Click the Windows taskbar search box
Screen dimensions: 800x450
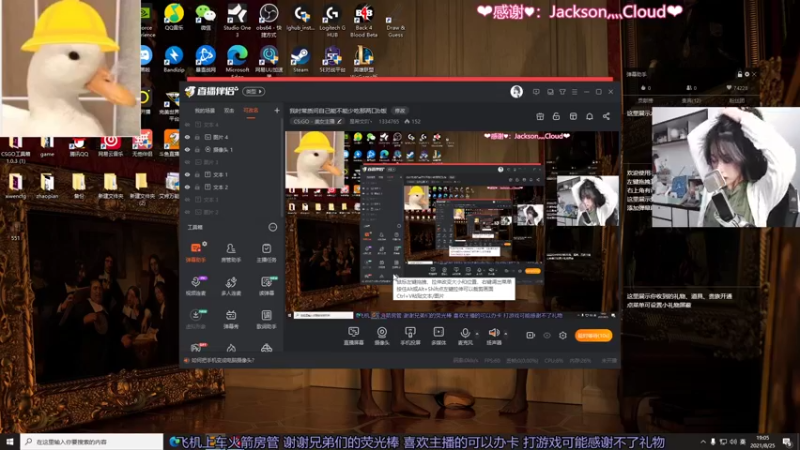point(92,441)
